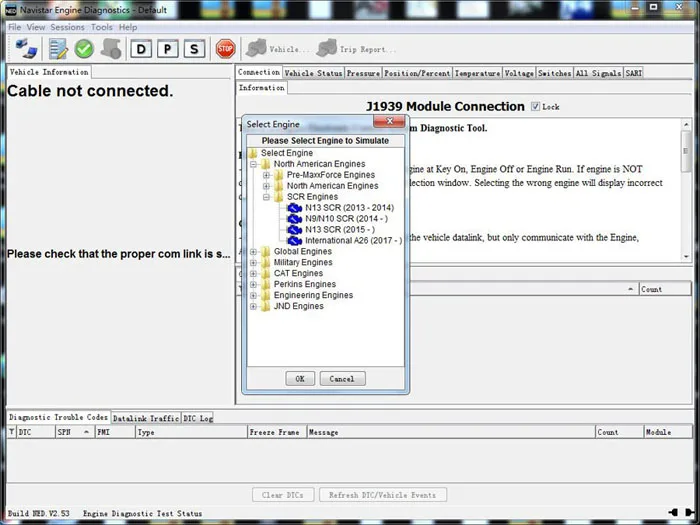Click the grayed engine toolbar icon
This screenshot has width=700, height=525.
coord(111,49)
